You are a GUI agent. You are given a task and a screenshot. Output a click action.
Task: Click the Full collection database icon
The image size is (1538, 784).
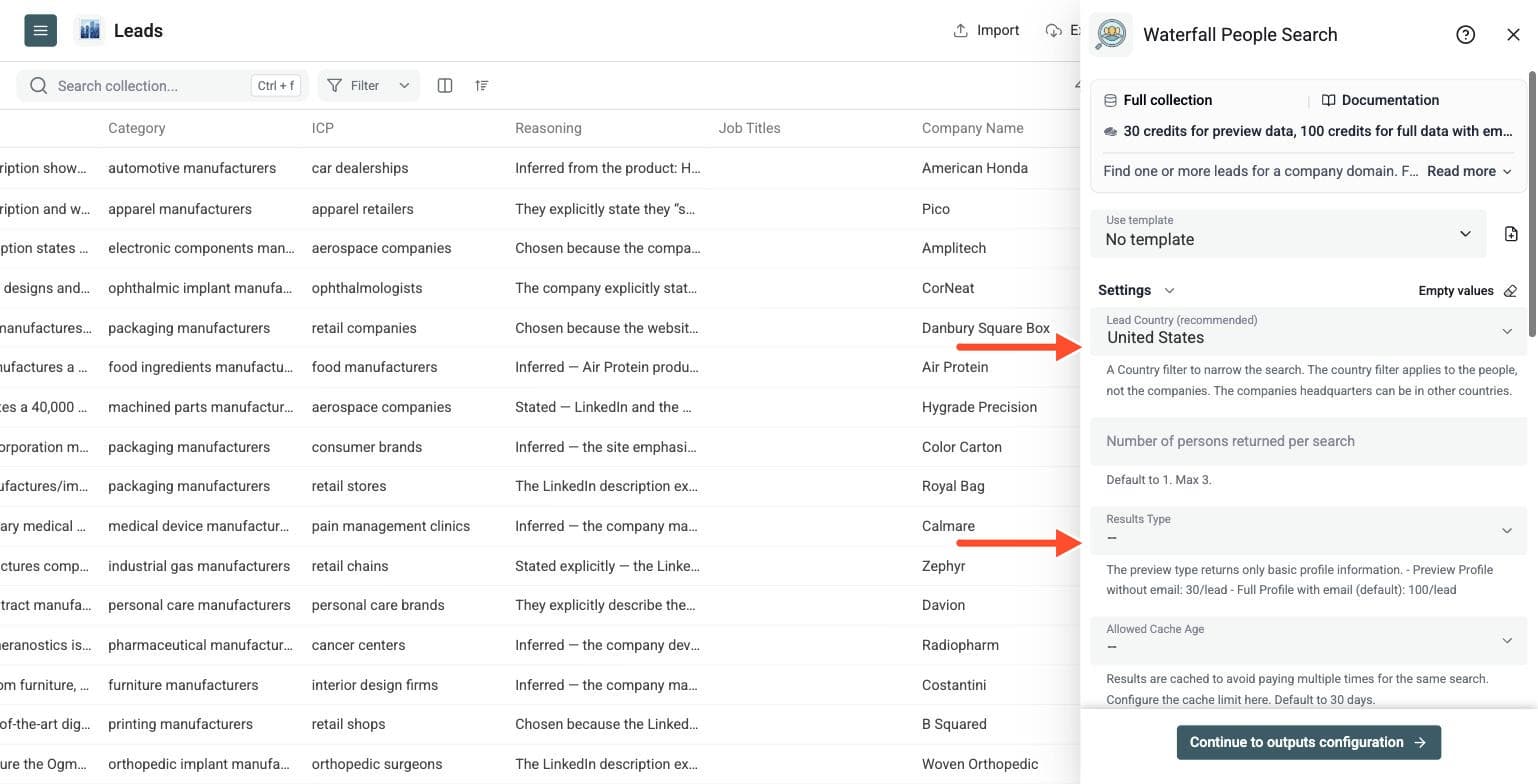[1110, 100]
